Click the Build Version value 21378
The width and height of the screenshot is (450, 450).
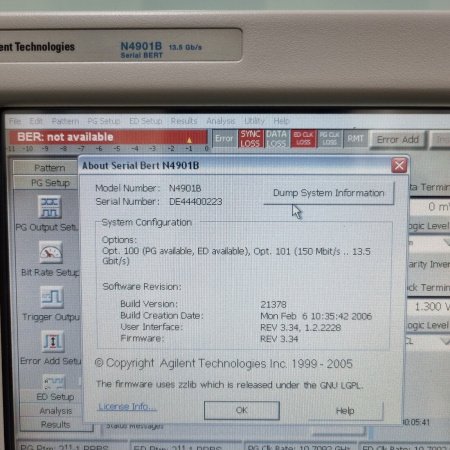(x=273, y=304)
